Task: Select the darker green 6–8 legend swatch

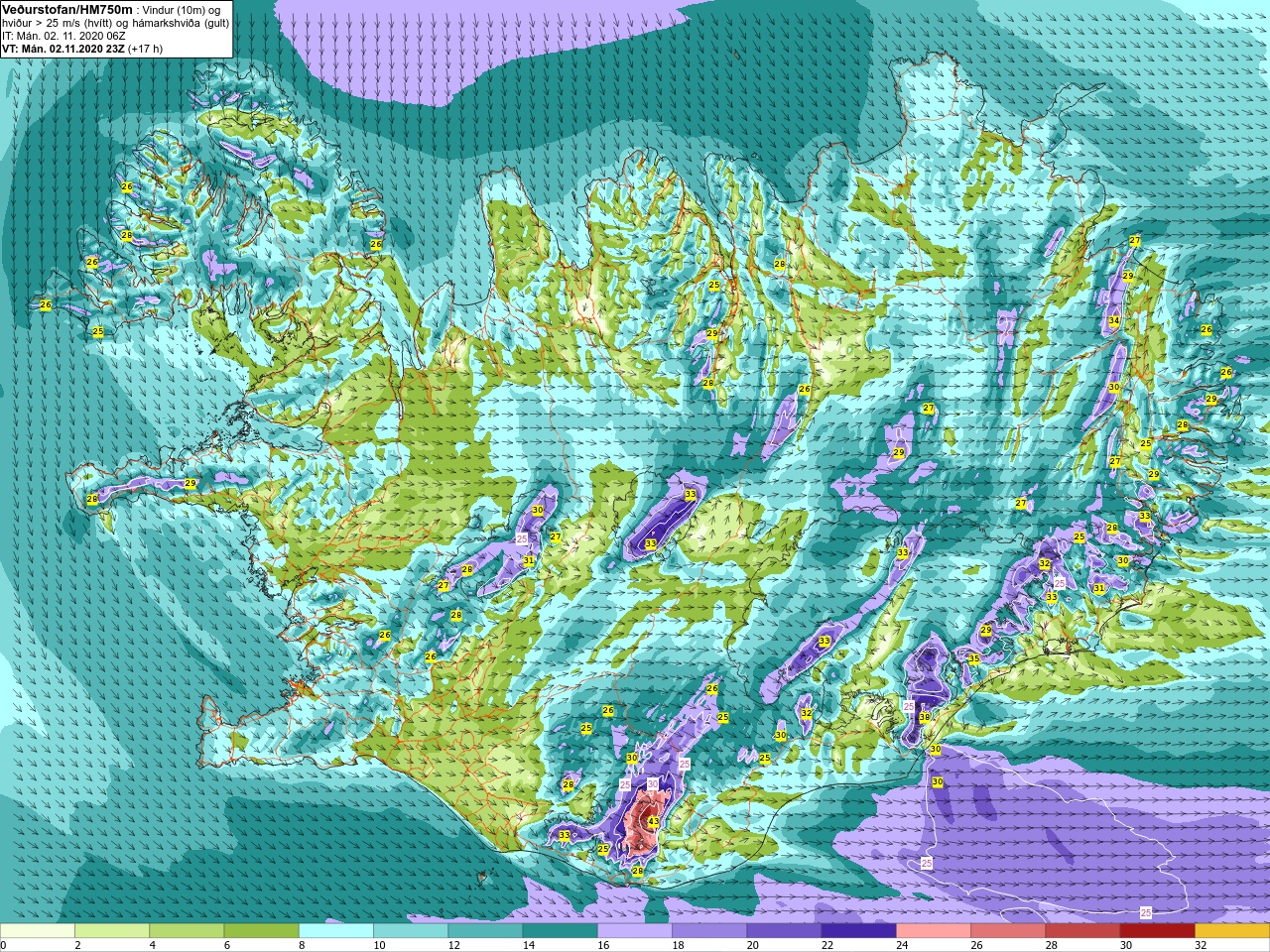Action: [261, 931]
